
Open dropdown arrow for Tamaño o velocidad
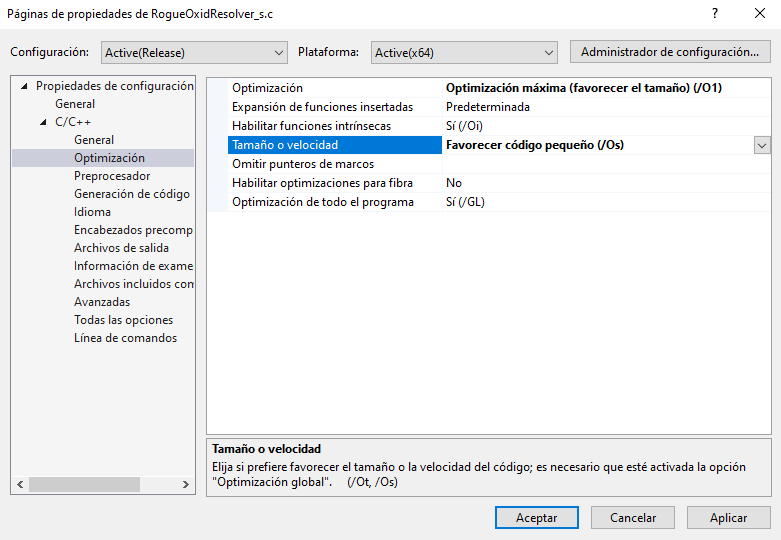(762, 145)
